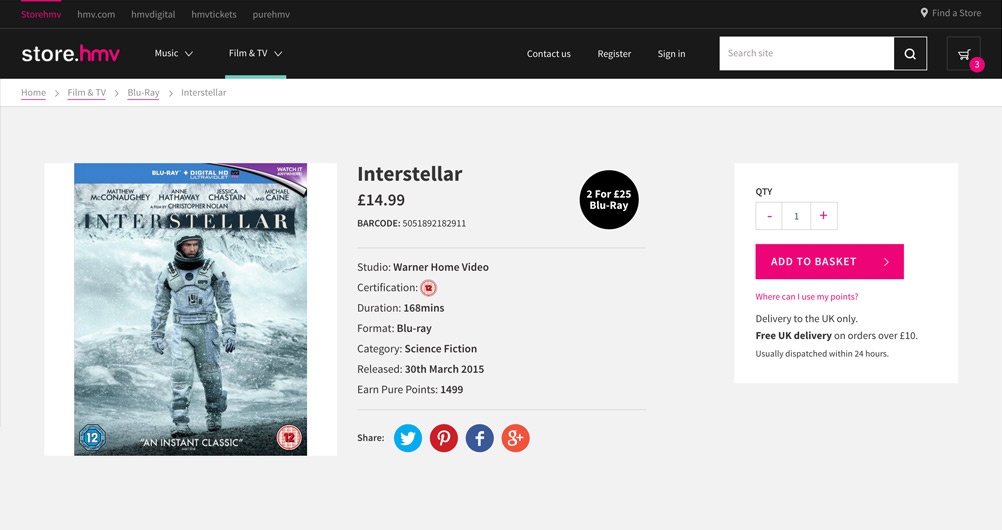Screen dimensions: 1002x530
Task: Click Free UK delivery text
Action: (x=794, y=336)
